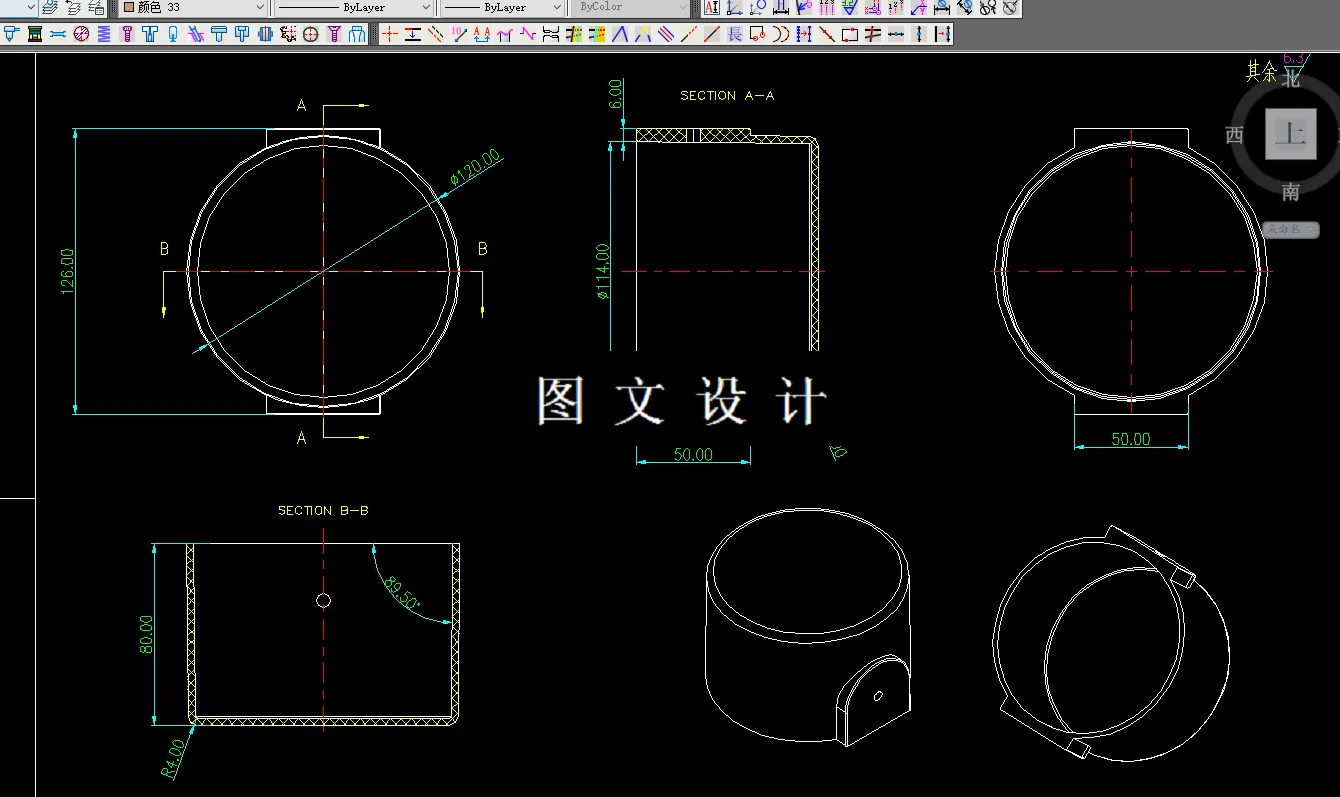Activate the red cross centerline tool
The image size is (1340, 797).
[x=390, y=34]
